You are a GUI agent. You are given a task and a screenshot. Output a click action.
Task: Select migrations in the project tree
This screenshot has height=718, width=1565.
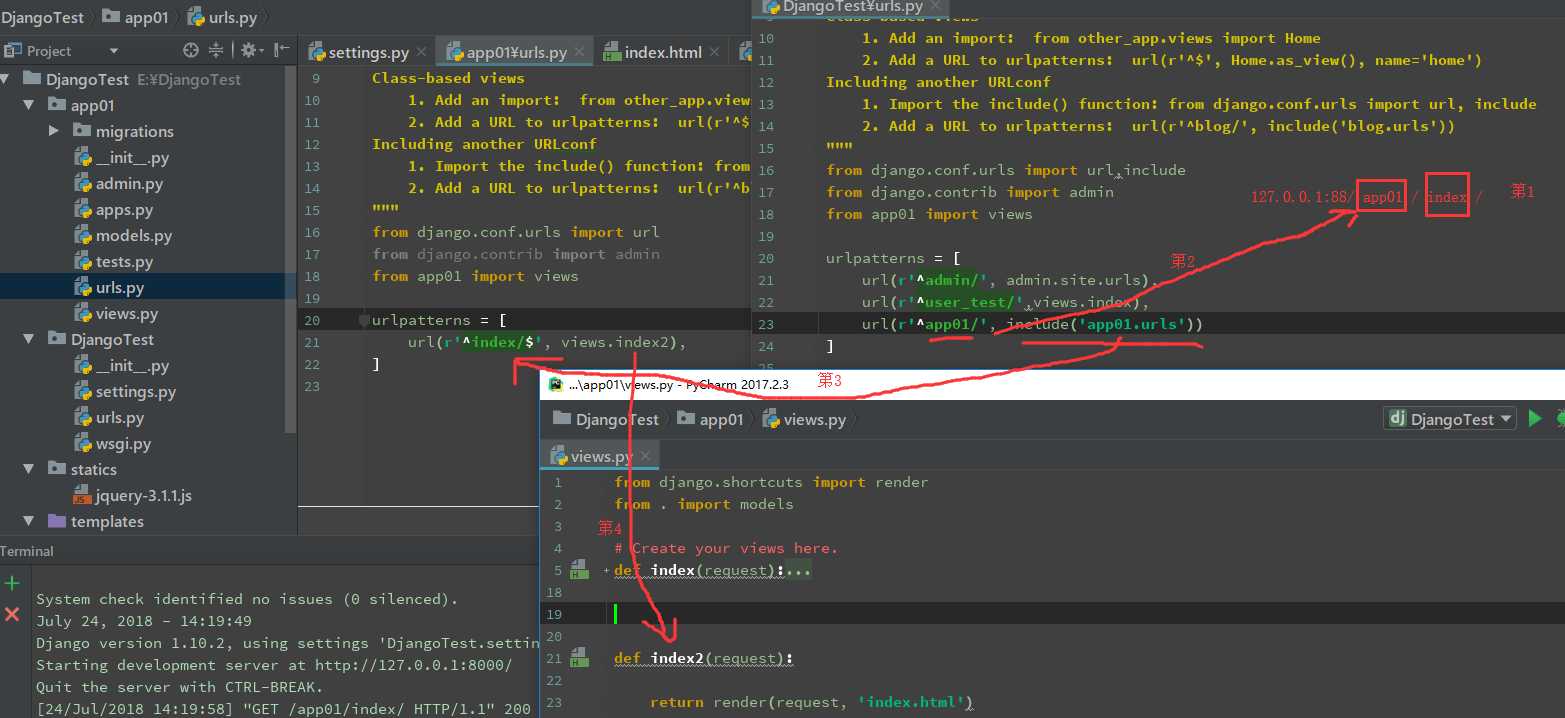134,131
